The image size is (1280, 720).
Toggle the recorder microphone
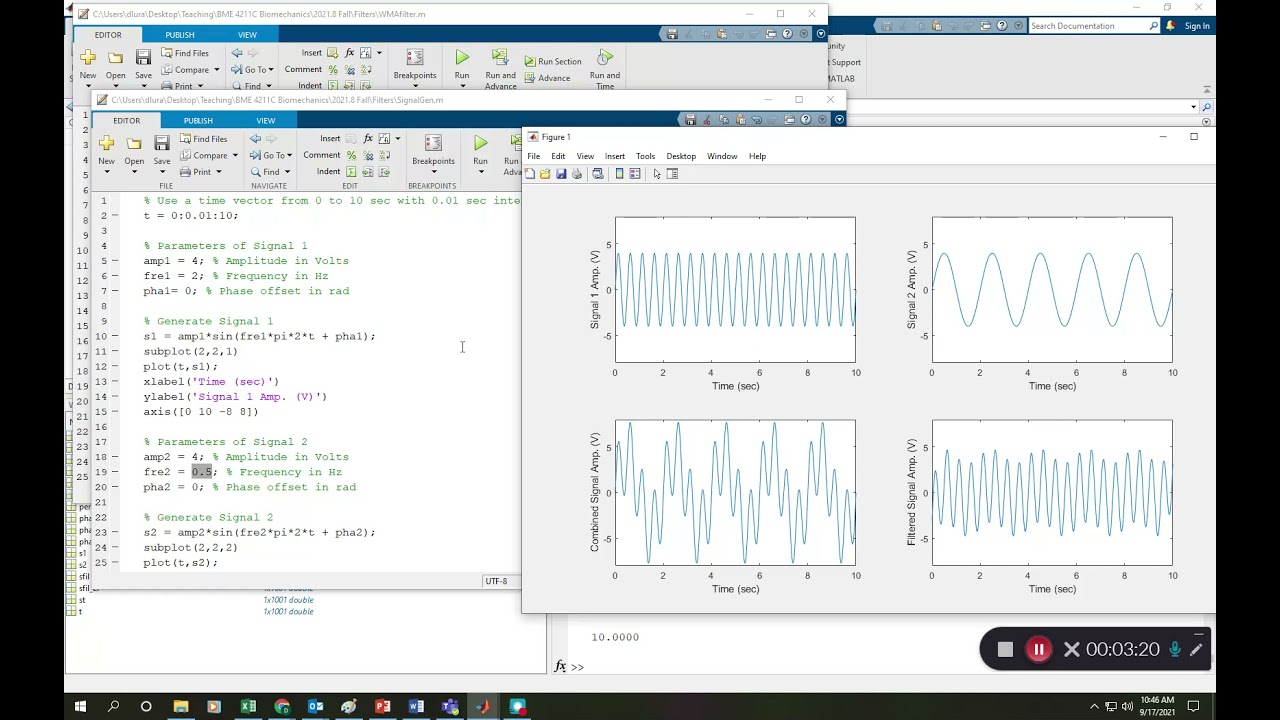point(1175,650)
